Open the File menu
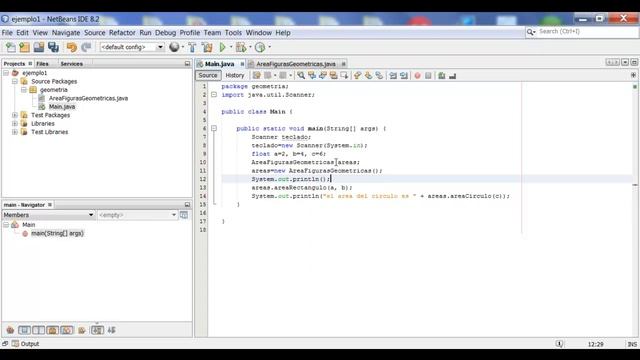Image resolution: width=640 pixels, height=360 pixels. (7, 33)
